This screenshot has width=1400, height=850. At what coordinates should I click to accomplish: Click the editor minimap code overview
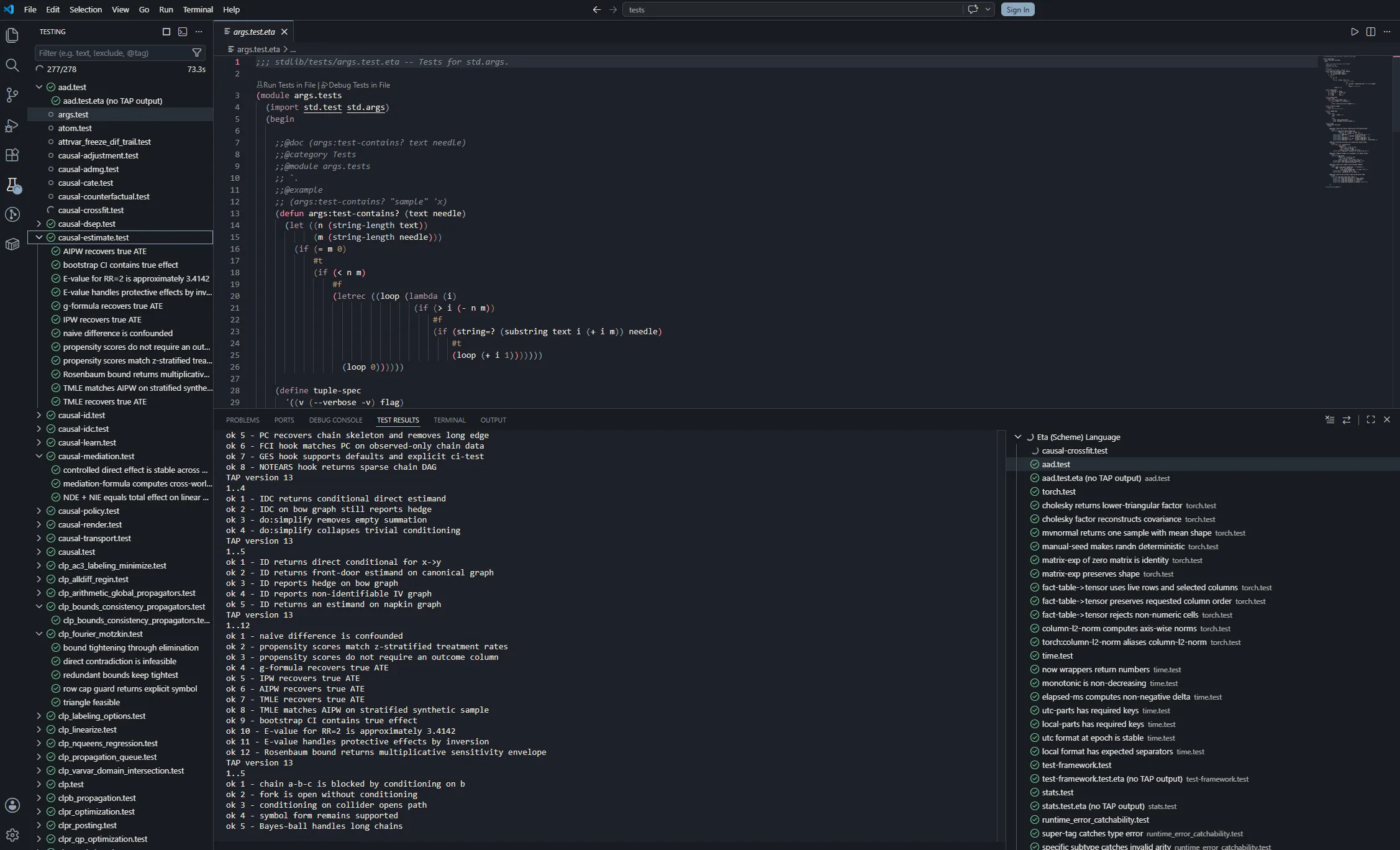click(1354, 121)
